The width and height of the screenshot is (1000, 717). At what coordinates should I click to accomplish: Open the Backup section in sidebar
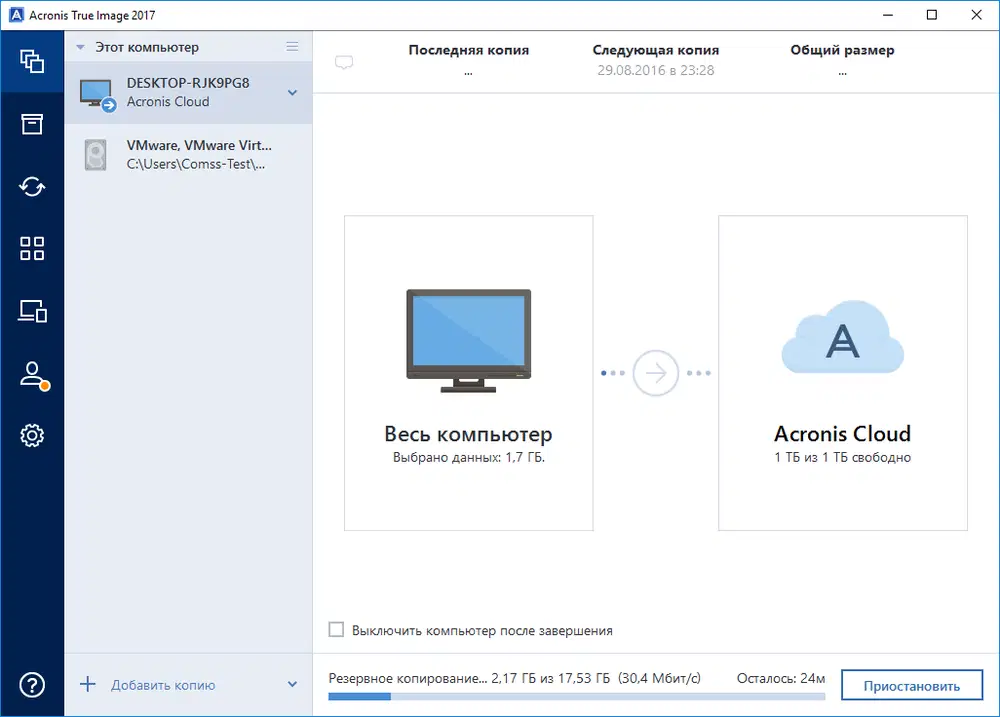(x=32, y=61)
